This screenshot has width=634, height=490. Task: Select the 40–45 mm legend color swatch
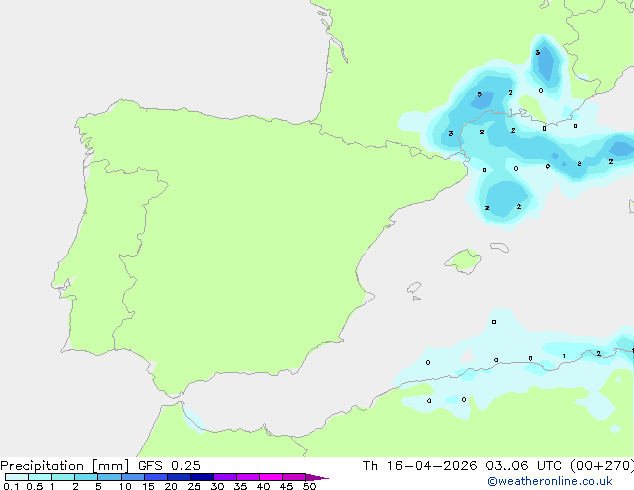point(271,477)
